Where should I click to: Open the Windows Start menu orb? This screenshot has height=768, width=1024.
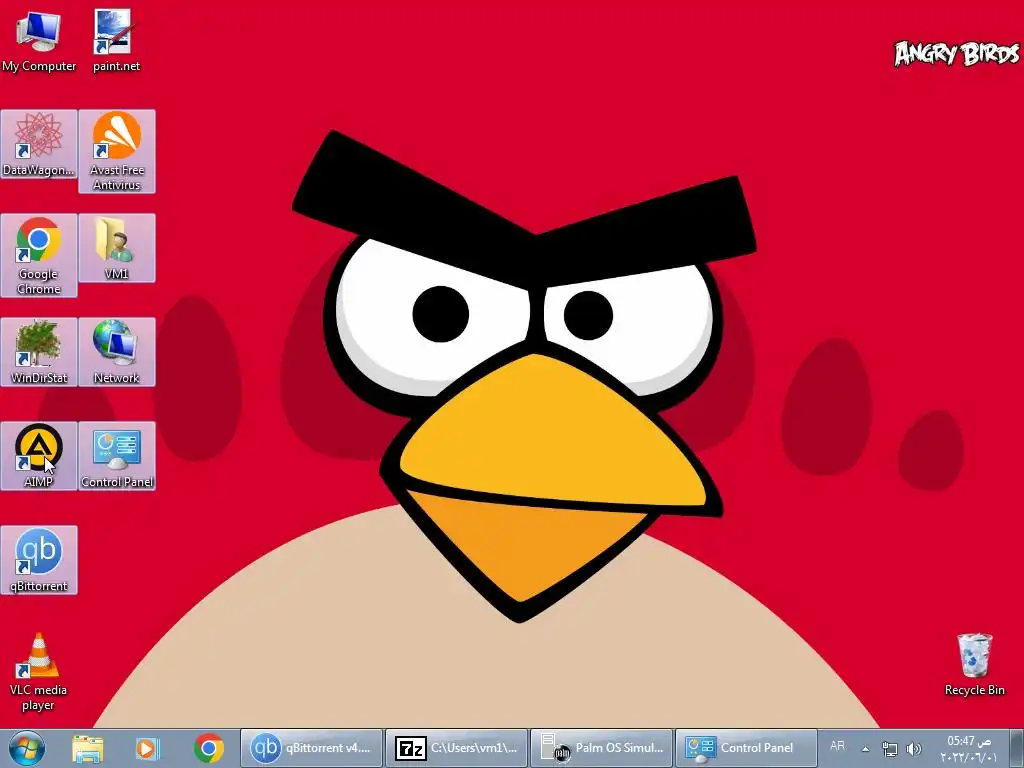[x=26, y=748]
